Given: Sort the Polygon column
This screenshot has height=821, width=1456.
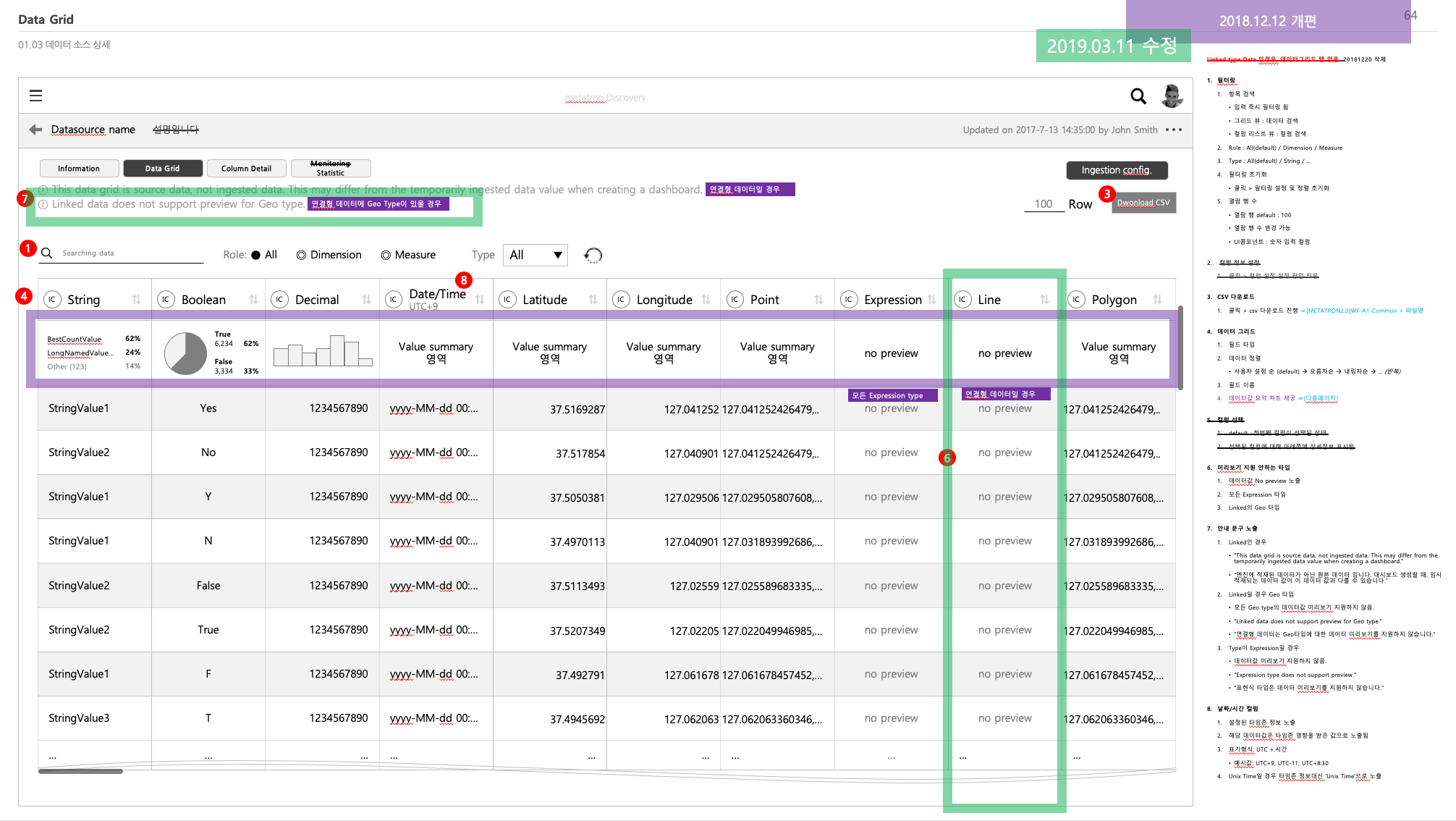Looking at the screenshot, I should [x=1158, y=300].
